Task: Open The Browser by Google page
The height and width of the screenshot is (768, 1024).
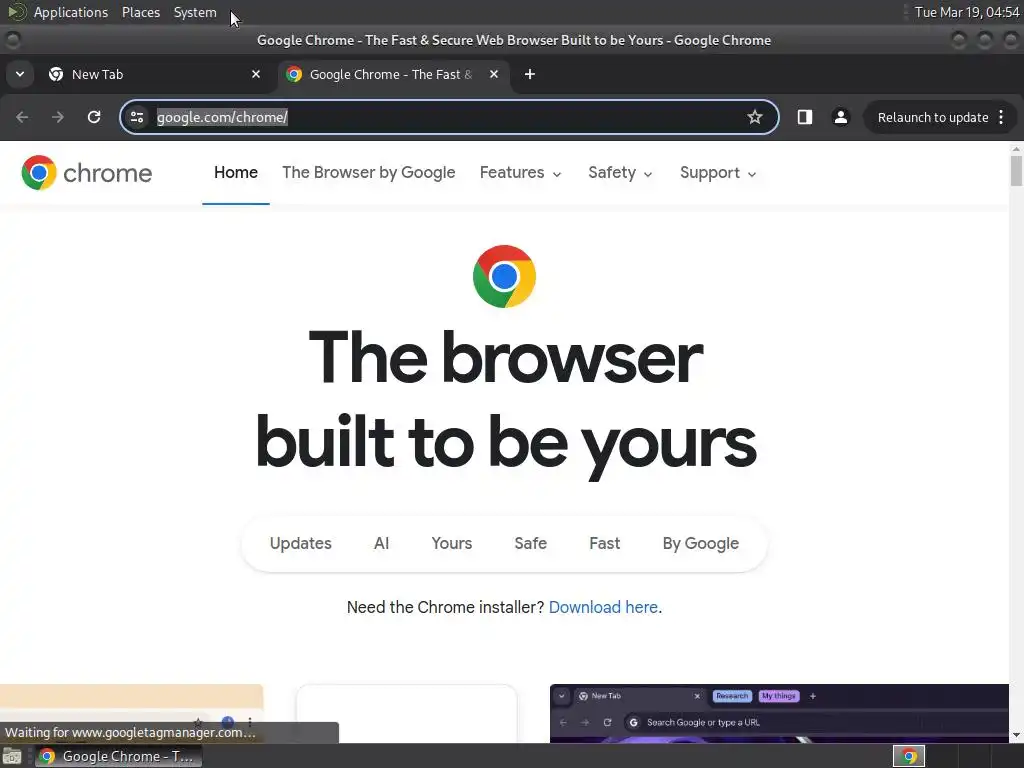Action: [369, 172]
